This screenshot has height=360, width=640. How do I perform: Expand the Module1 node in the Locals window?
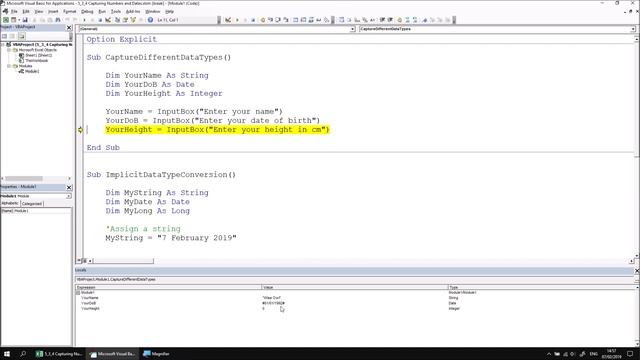(x=78, y=293)
